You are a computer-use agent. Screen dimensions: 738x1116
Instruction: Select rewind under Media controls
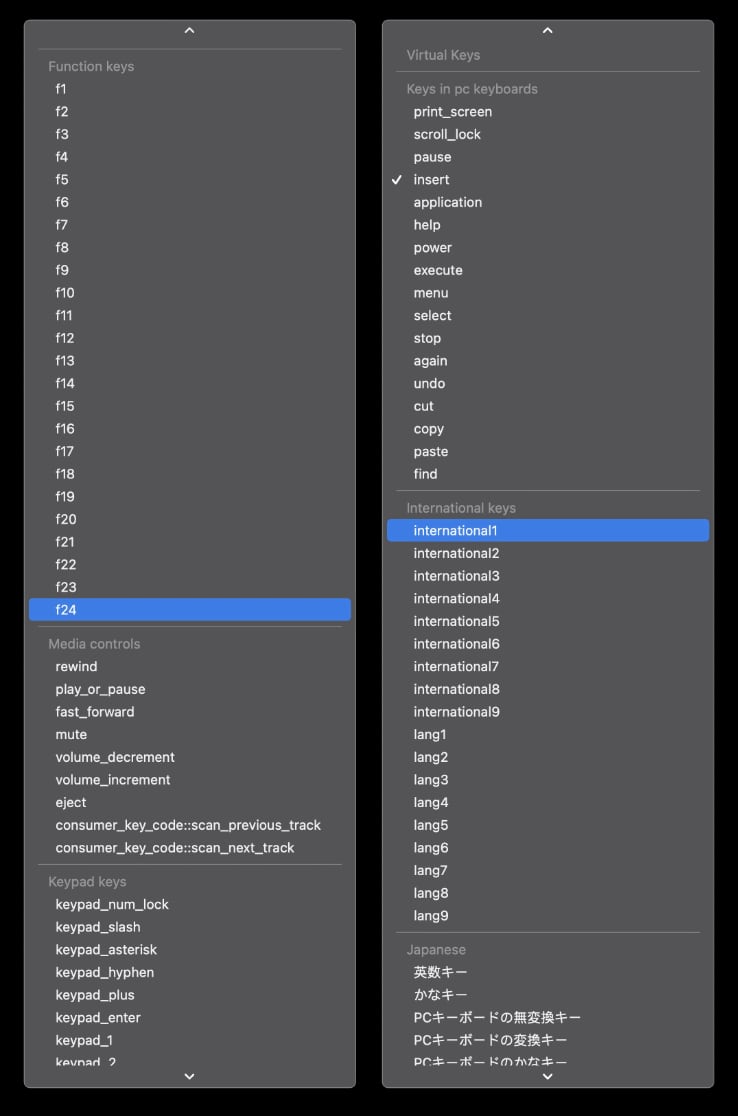pyautogui.click(x=76, y=666)
